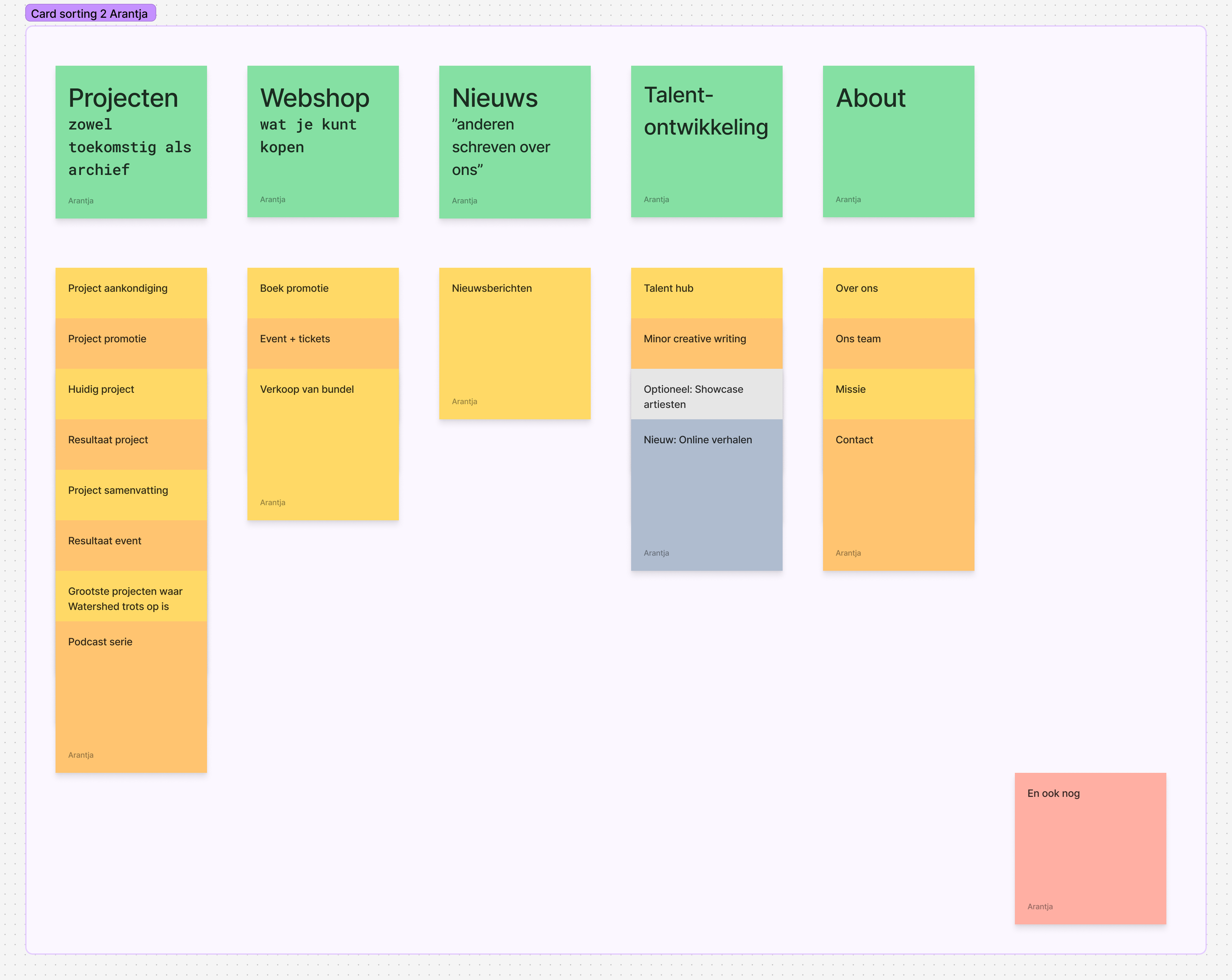Screen dimensions: 1232x980
Task: Click the Nieuws header sticky note
Action: (514, 141)
